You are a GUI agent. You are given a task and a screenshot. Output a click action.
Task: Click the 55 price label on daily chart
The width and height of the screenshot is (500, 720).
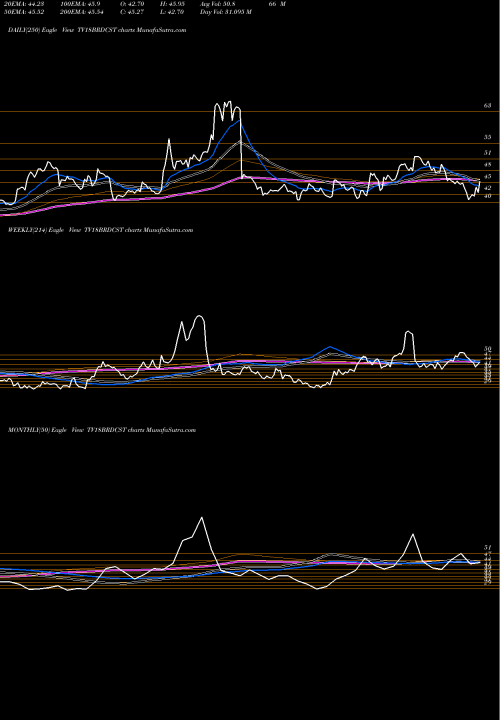pos(488,137)
